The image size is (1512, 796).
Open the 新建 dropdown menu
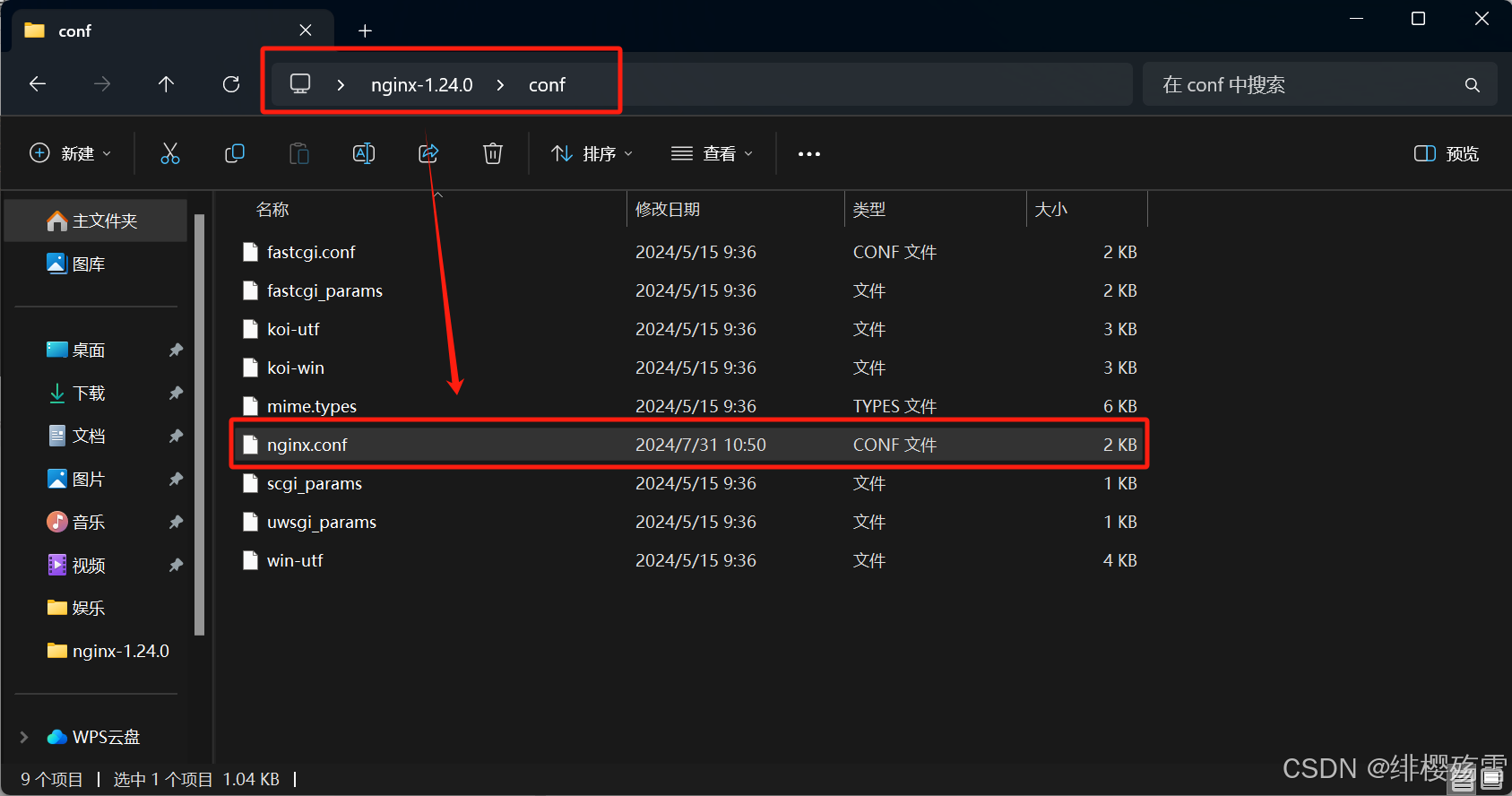tap(72, 154)
